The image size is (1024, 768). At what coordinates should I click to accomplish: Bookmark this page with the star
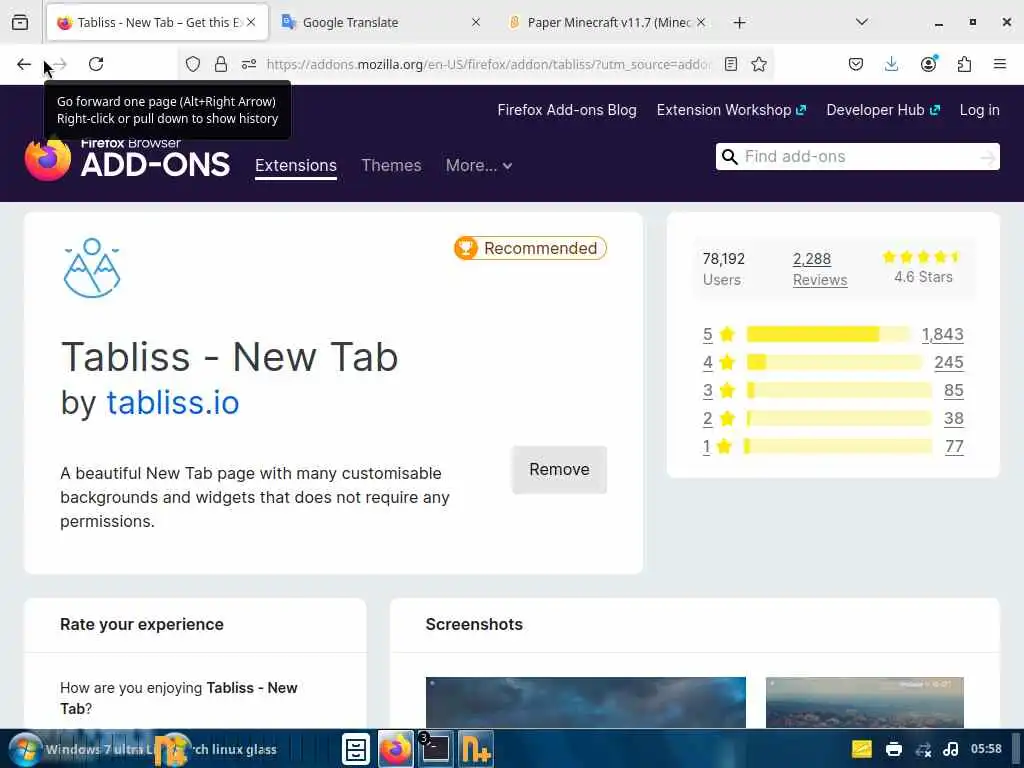click(x=758, y=64)
